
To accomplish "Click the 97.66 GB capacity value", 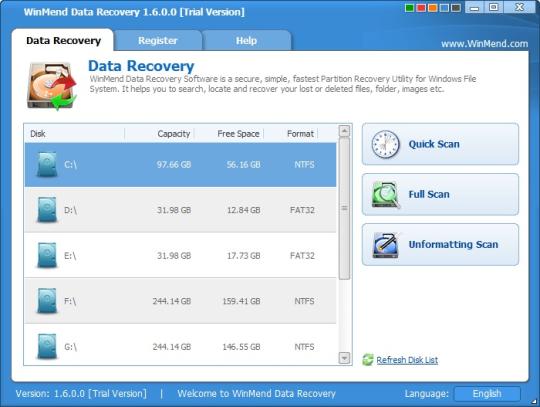I will tap(174, 165).
